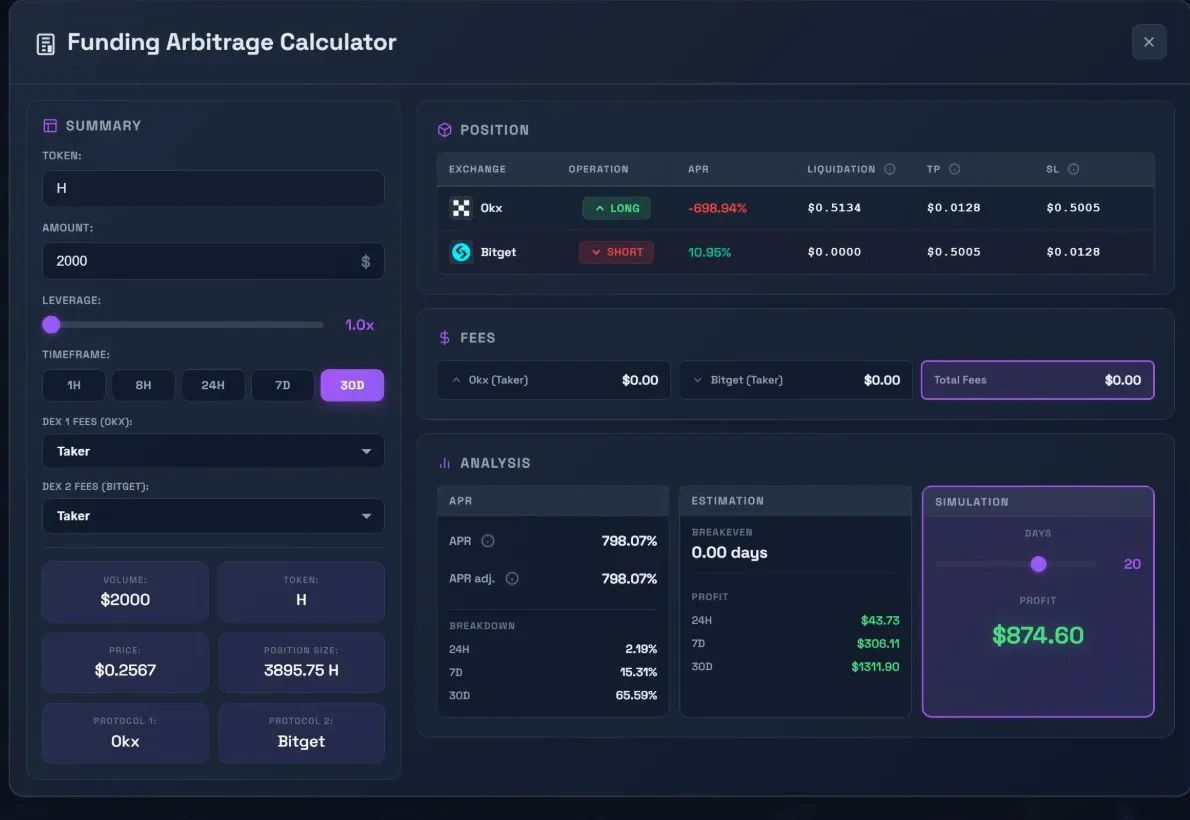Image resolution: width=1190 pixels, height=820 pixels.
Task: Click the 30D breakdown 65.59%
Action: click(x=636, y=695)
